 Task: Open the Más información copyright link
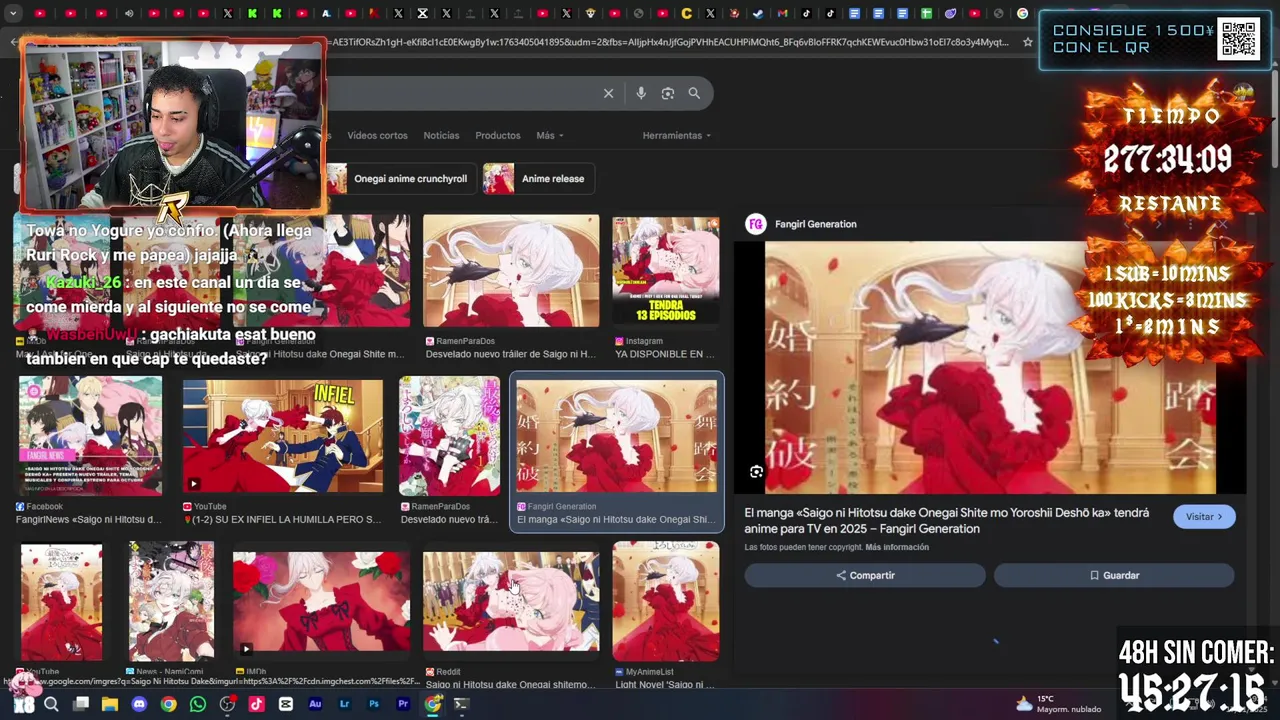pyautogui.click(x=897, y=547)
